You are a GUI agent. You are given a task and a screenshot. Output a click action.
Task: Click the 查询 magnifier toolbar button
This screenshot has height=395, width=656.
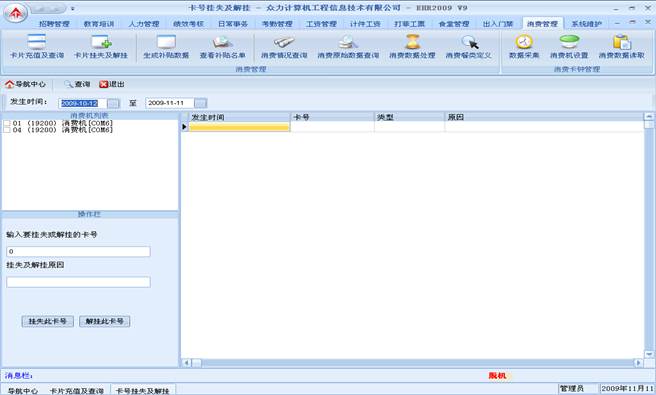coord(77,84)
